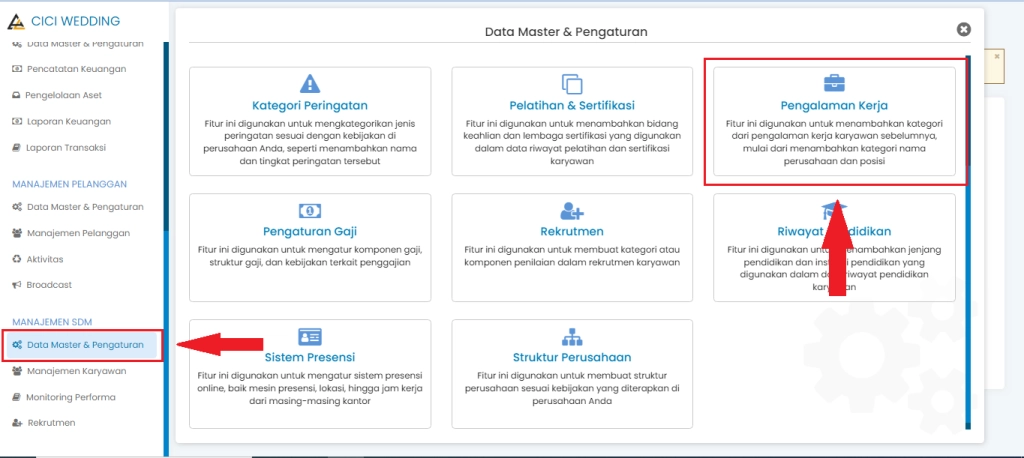Click the CICI WEDDING logo icon
The image size is (1024, 458).
(x=16, y=22)
